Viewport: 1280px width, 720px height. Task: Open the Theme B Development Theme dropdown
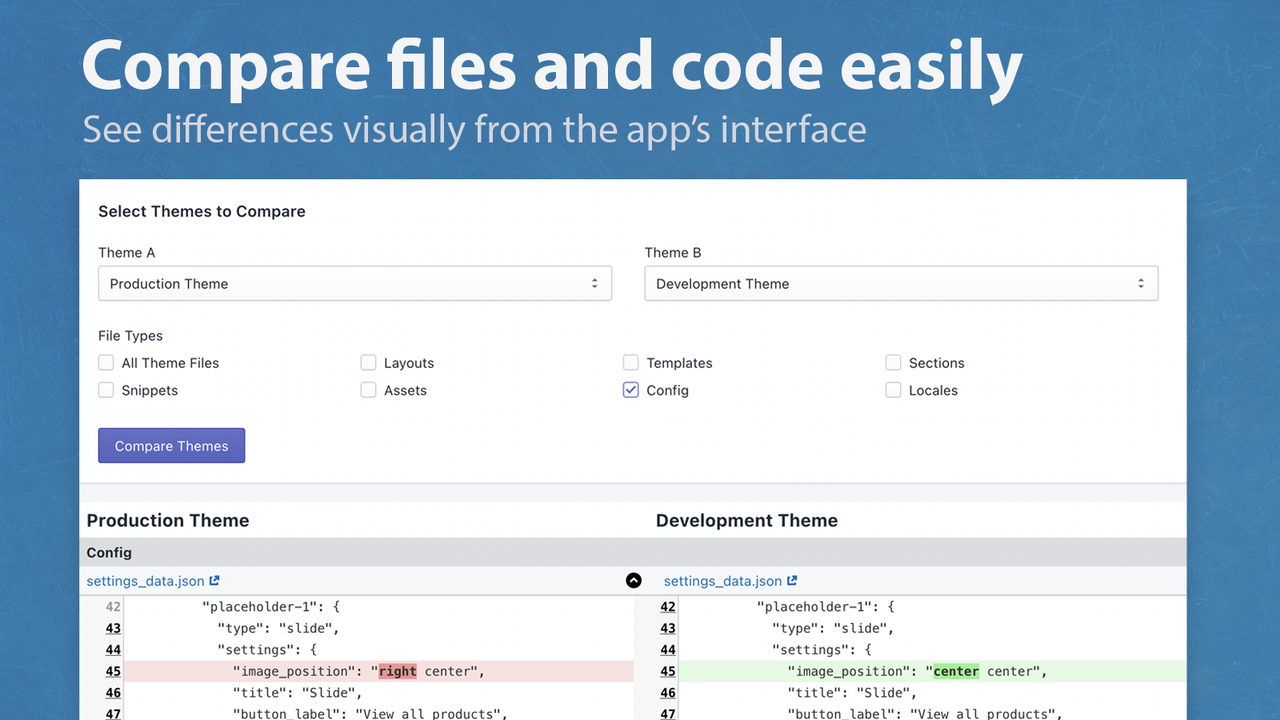[x=901, y=284]
